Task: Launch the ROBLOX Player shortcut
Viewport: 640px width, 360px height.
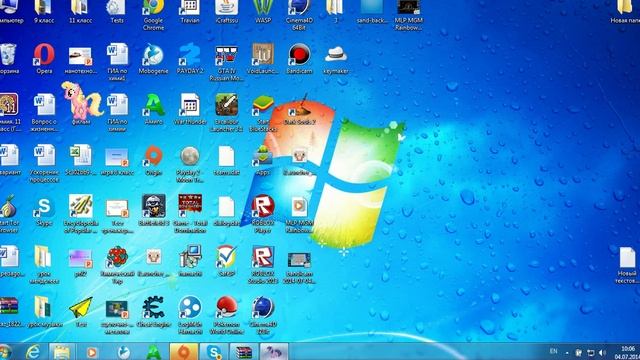Action: tap(263, 214)
